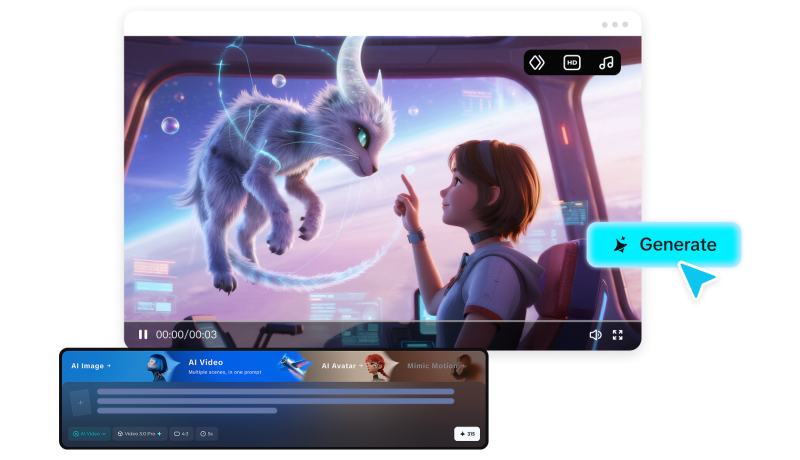This screenshot has height=460, width=800.
Task: Click the diamond frame interpolation icon
Action: point(537,62)
